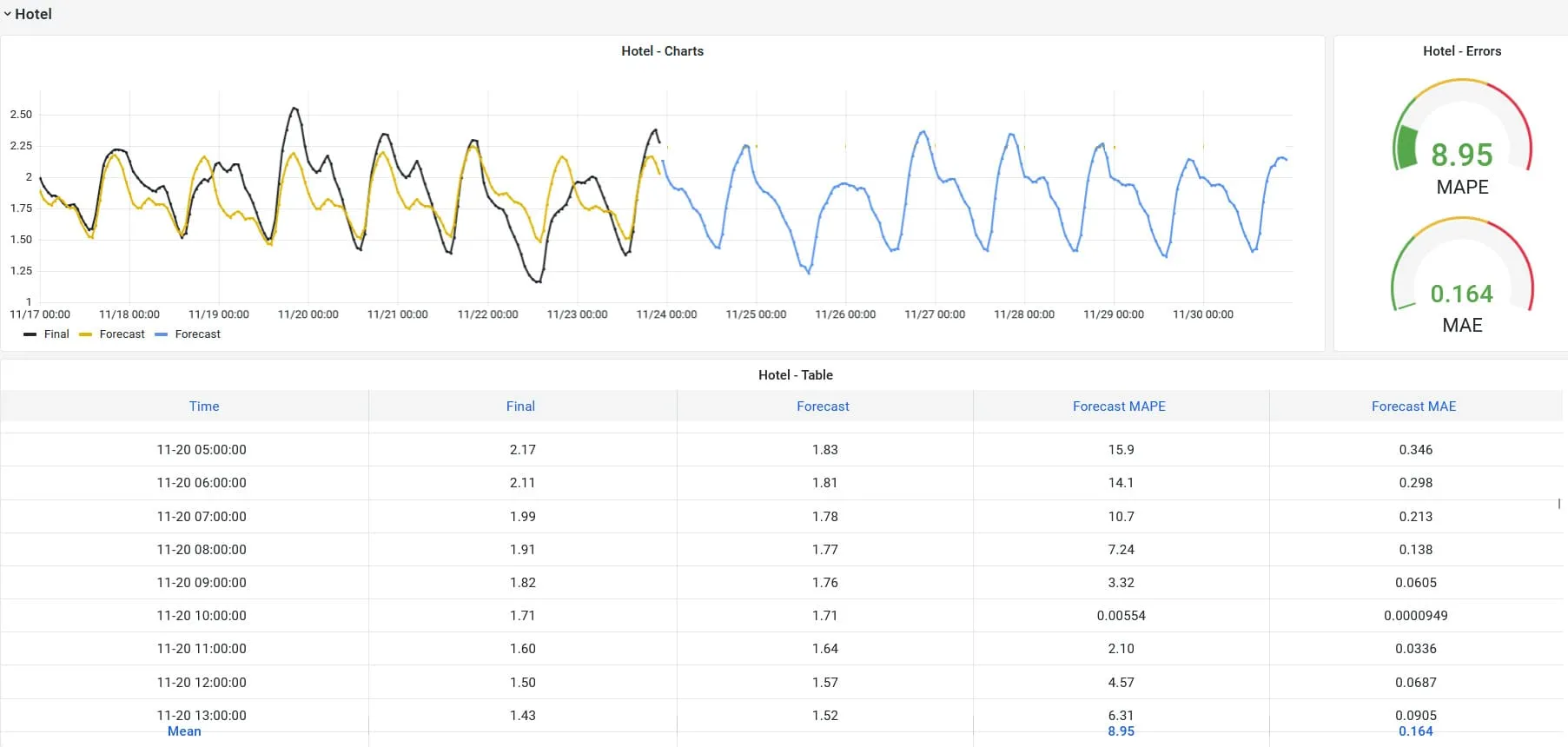
Task: Click the blue Forecast legend color swatch
Action: pos(161,334)
